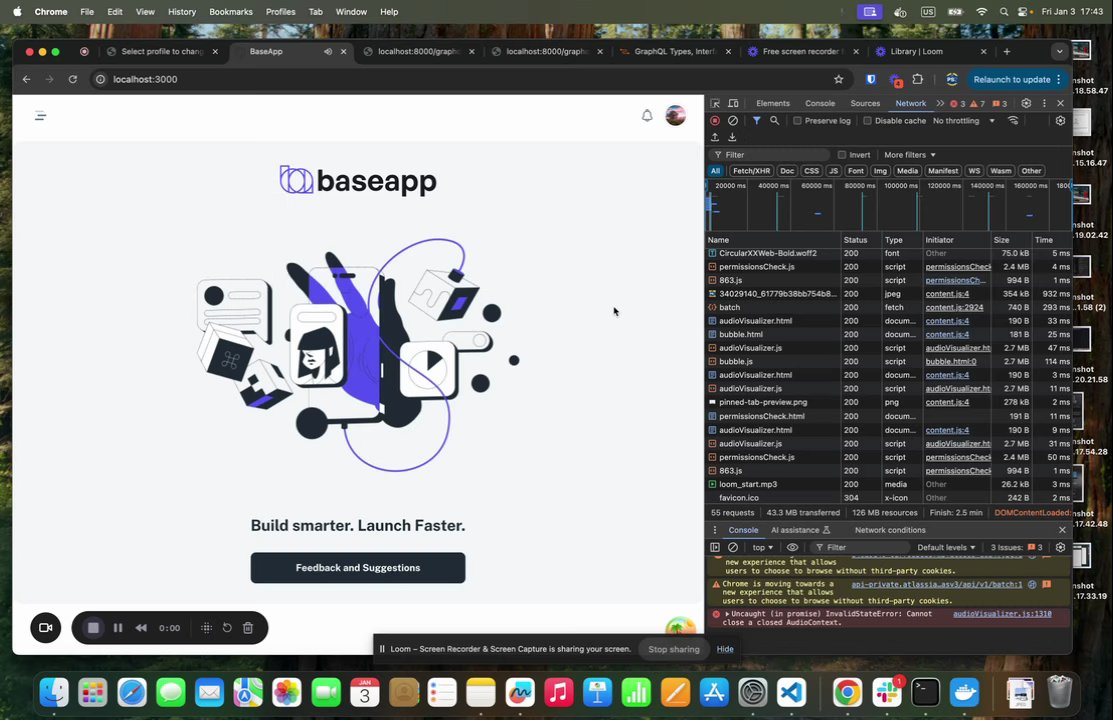Open Network panel settings gear
The width and height of the screenshot is (1113, 720).
[1060, 121]
